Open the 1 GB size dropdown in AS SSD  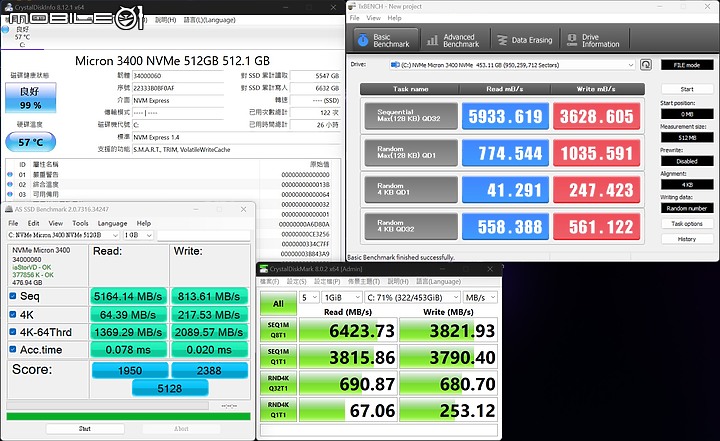[138, 235]
